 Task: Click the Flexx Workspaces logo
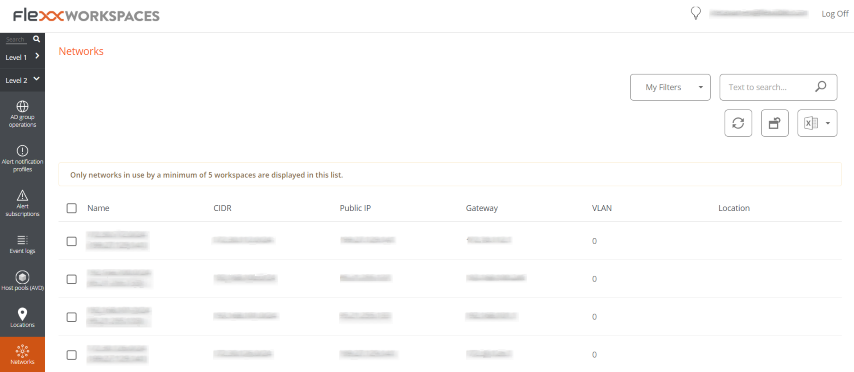click(86, 15)
